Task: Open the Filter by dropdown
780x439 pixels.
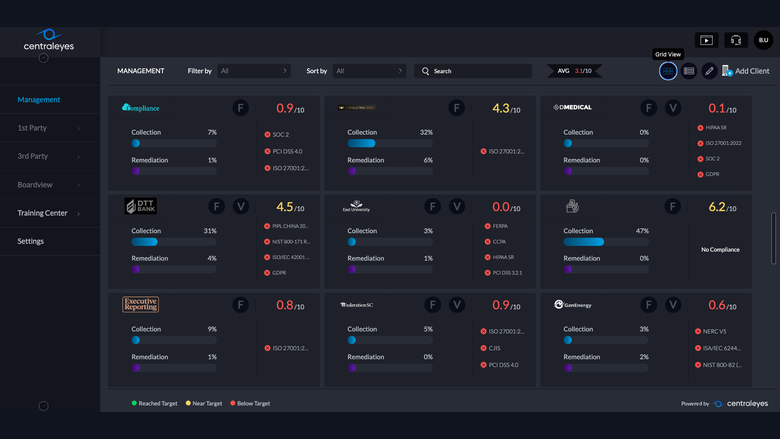Action: tap(254, 71)
